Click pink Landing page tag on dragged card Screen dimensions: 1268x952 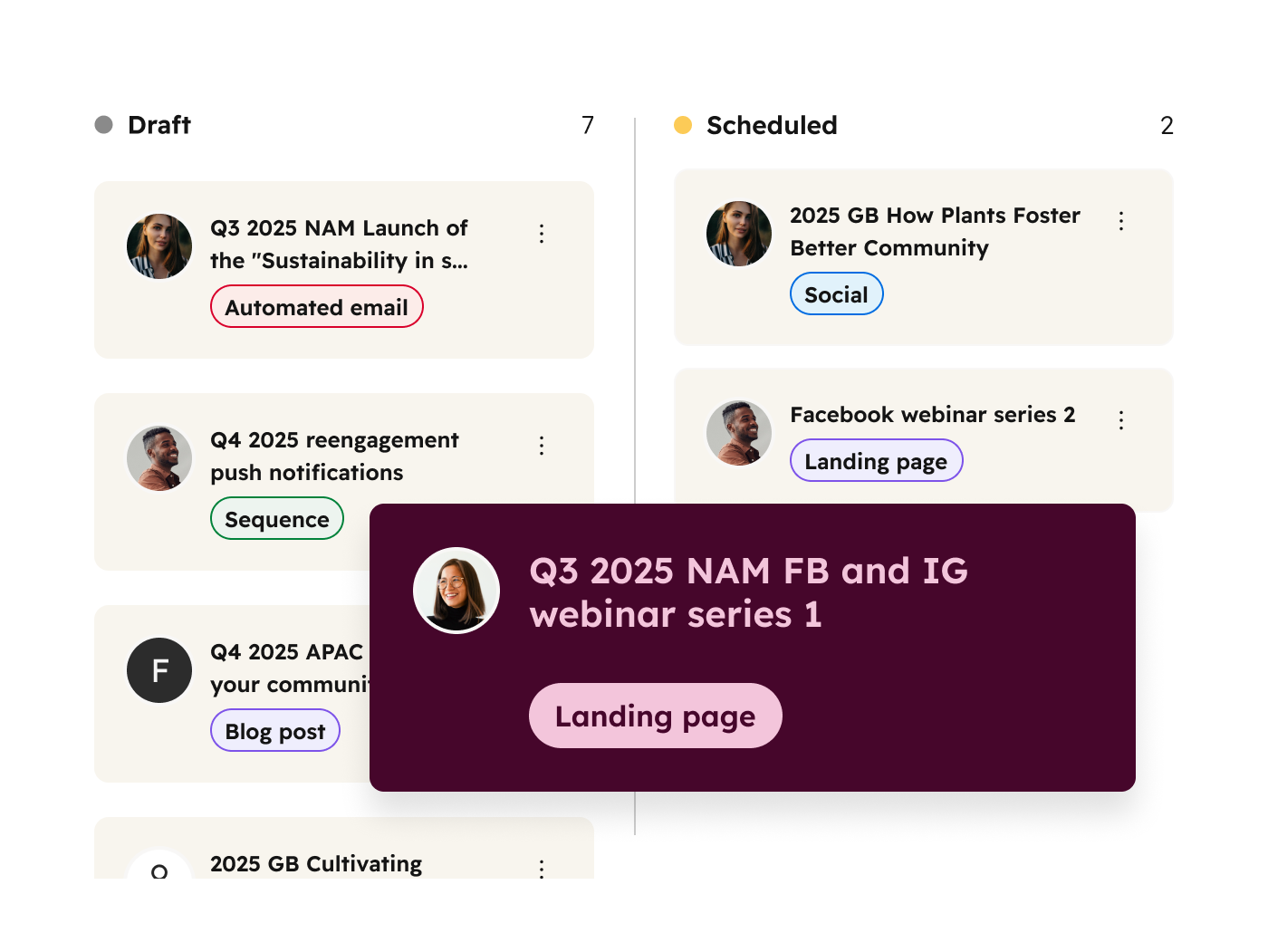click(x=655, y=716)
